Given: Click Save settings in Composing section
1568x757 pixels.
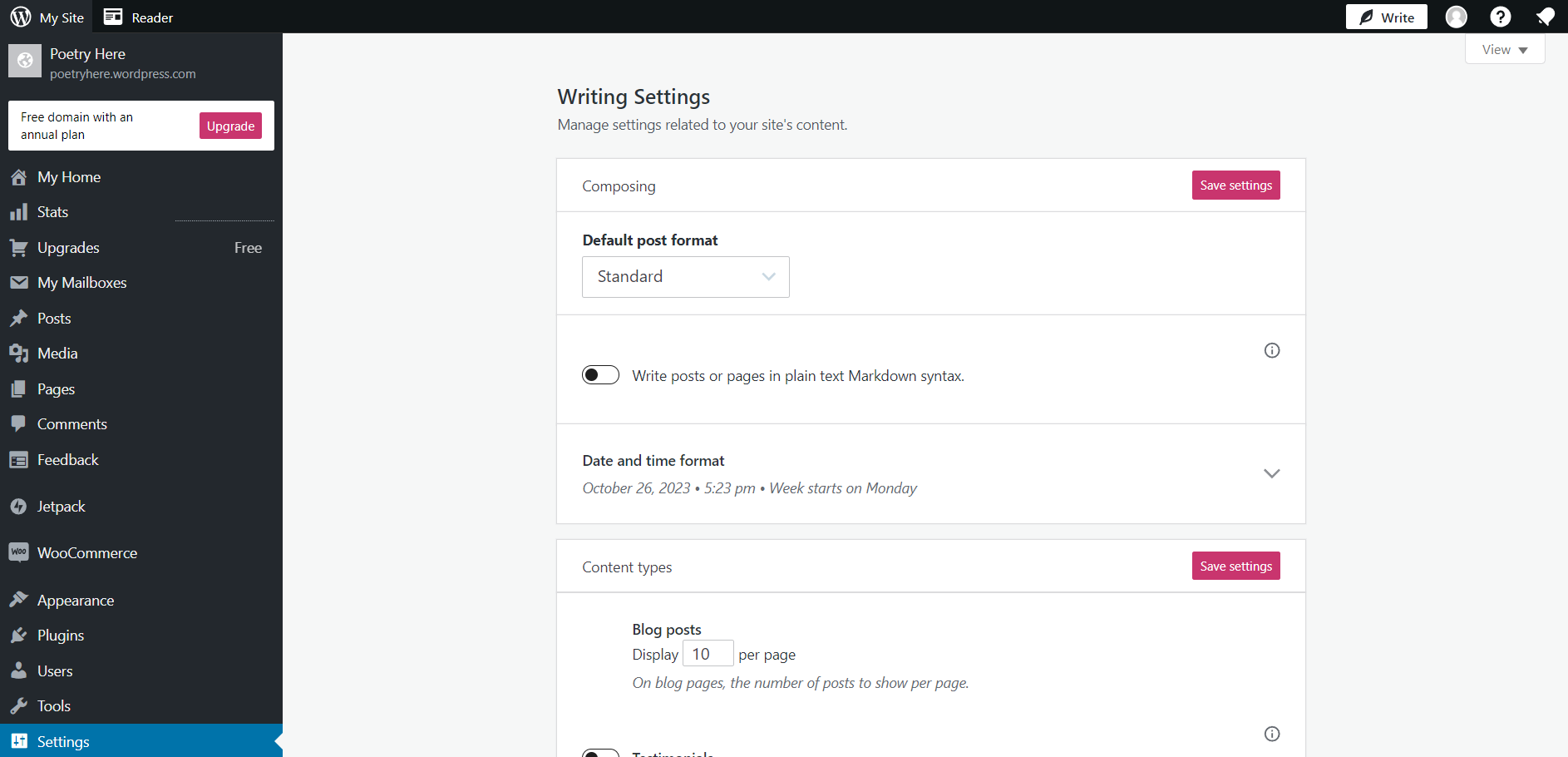Looking at the screenshot, I should (x=1235, y=185).
